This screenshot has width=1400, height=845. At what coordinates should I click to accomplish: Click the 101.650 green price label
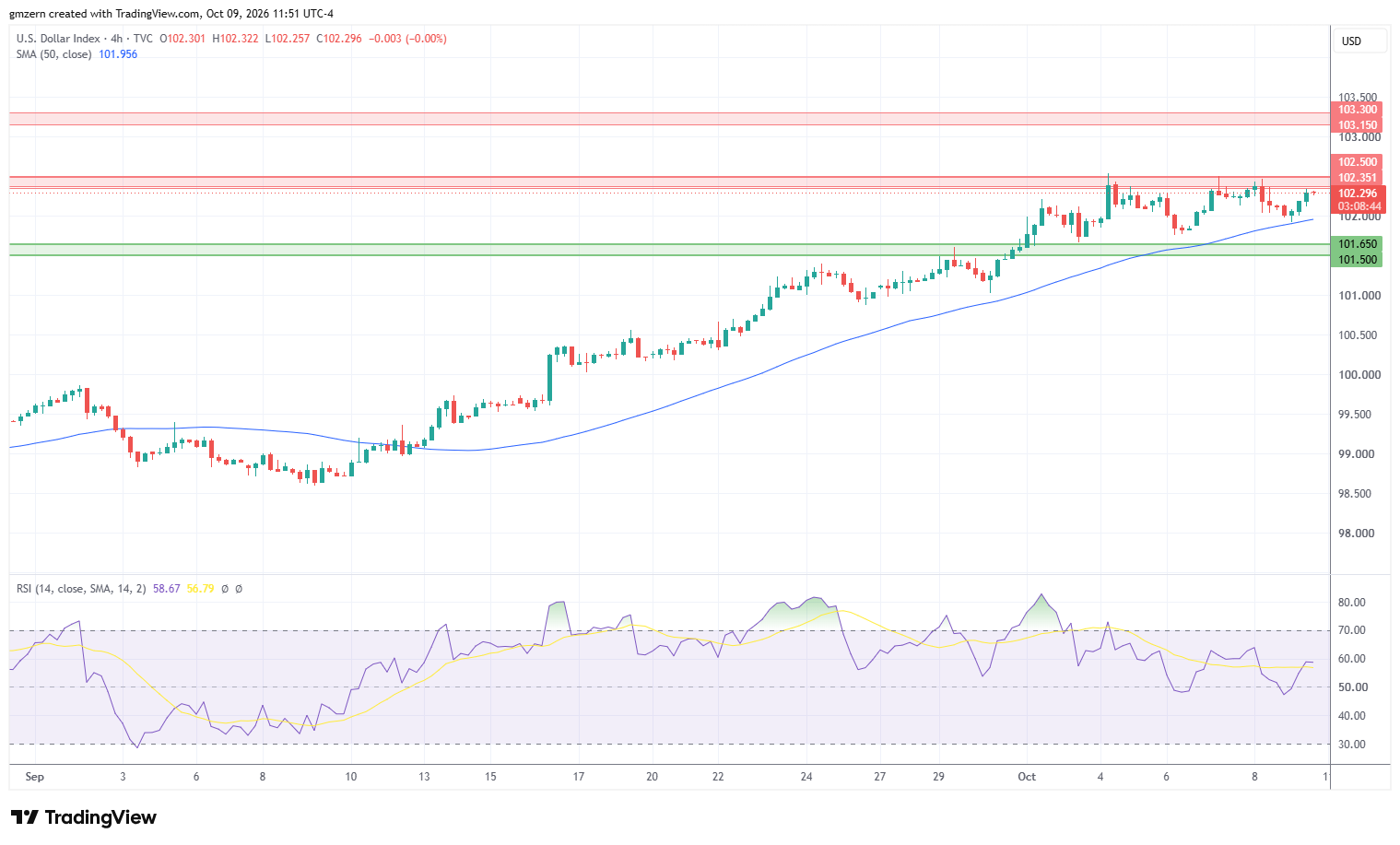(x=1358, y=244)
